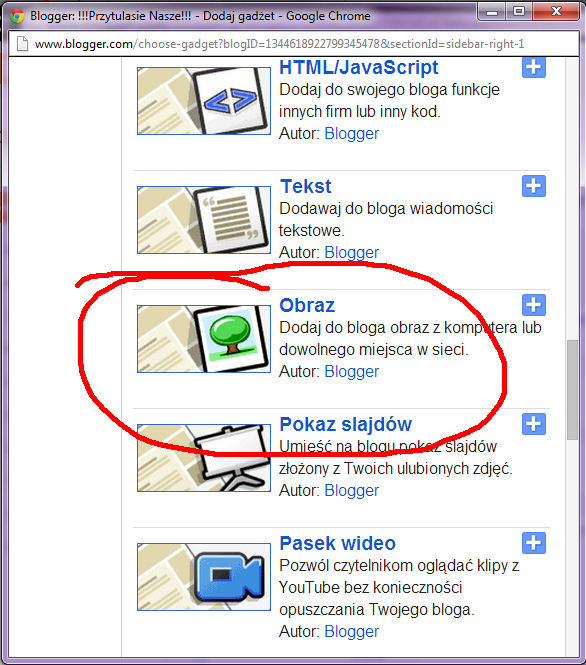Click the Pasek wideo camera thumbnail
The image size is (586, 665).
(204, 577)
